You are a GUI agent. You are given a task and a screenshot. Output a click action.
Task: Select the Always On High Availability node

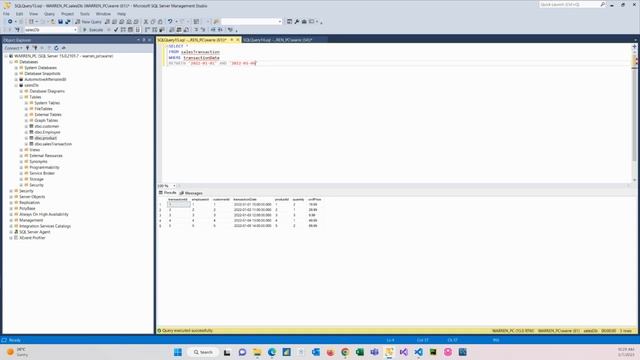coord(44,215)
